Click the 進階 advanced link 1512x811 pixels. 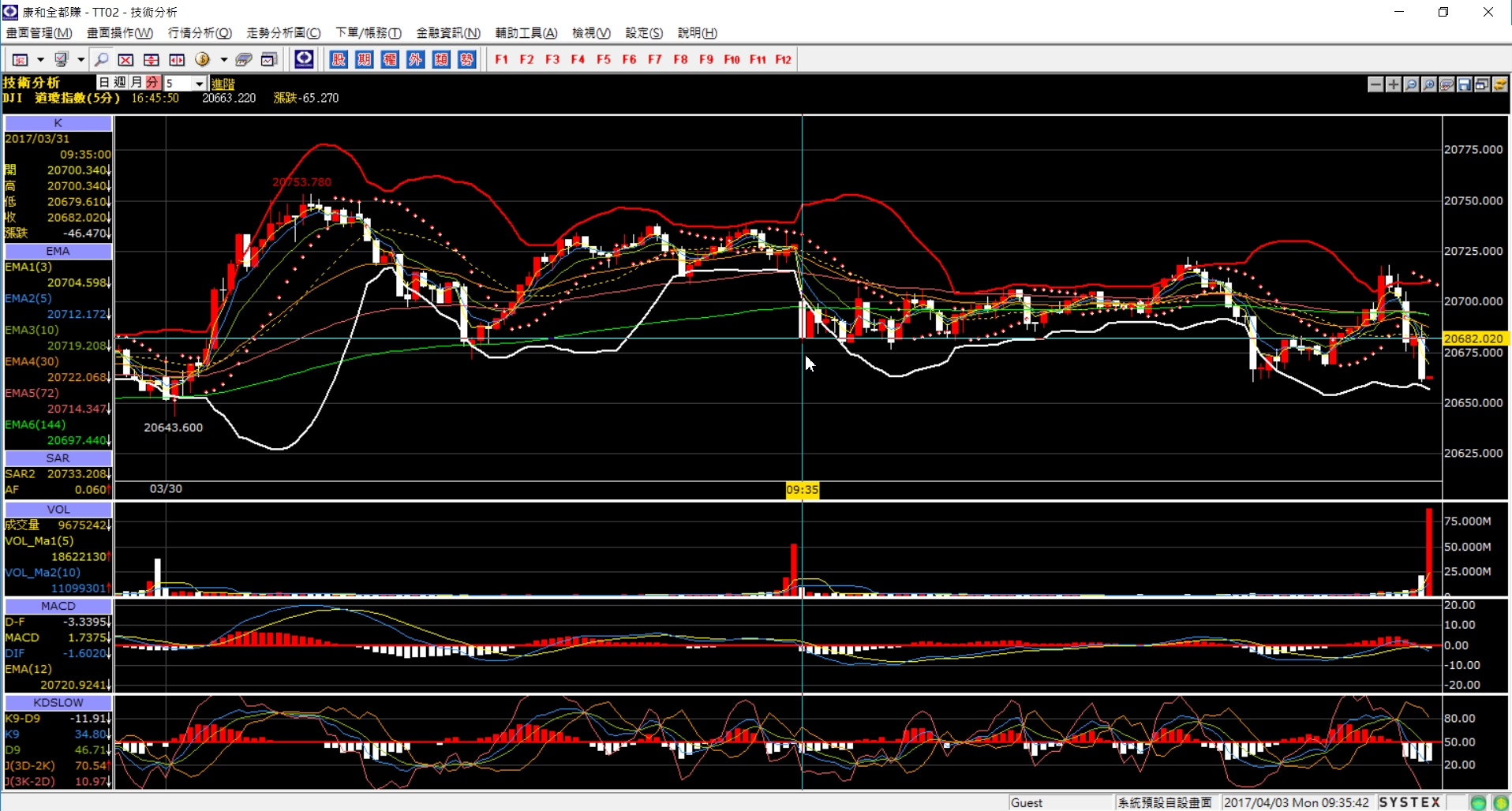point(223,84)
